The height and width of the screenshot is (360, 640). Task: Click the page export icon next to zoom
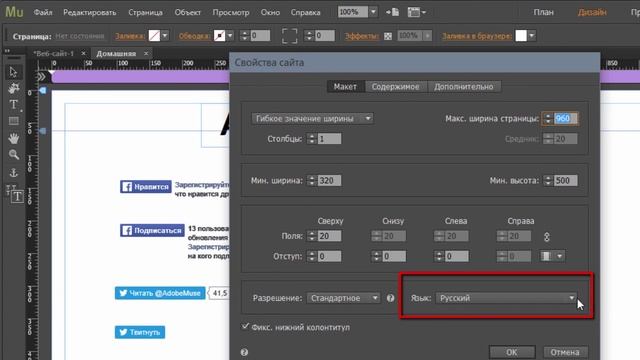393,12
